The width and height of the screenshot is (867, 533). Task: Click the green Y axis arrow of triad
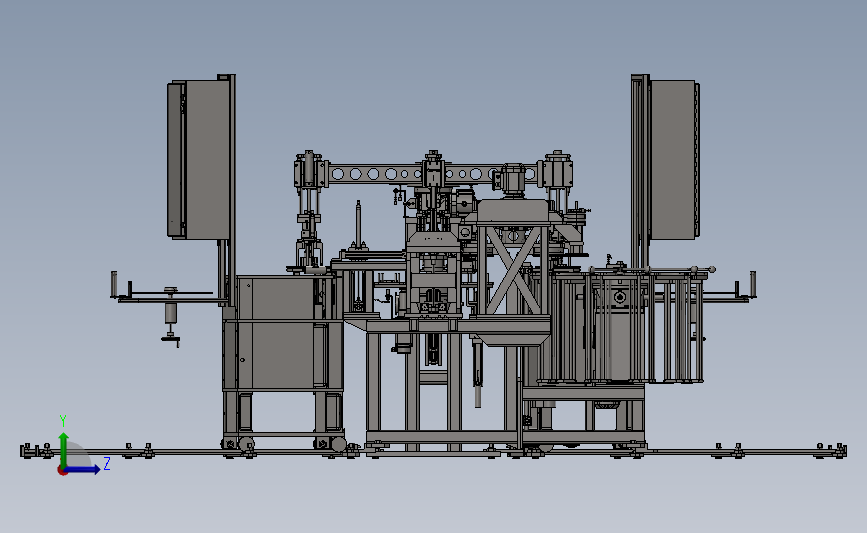tap(64, 450)
